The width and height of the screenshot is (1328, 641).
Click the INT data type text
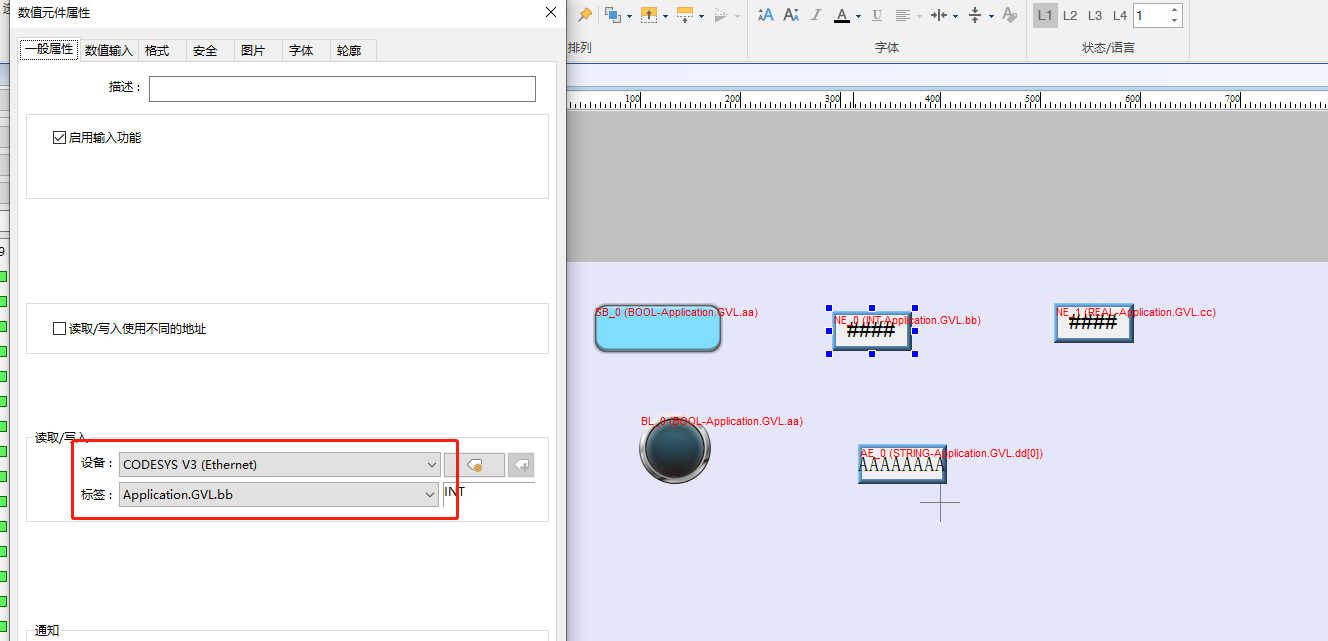pyautogui.click(x=454, y=492)
